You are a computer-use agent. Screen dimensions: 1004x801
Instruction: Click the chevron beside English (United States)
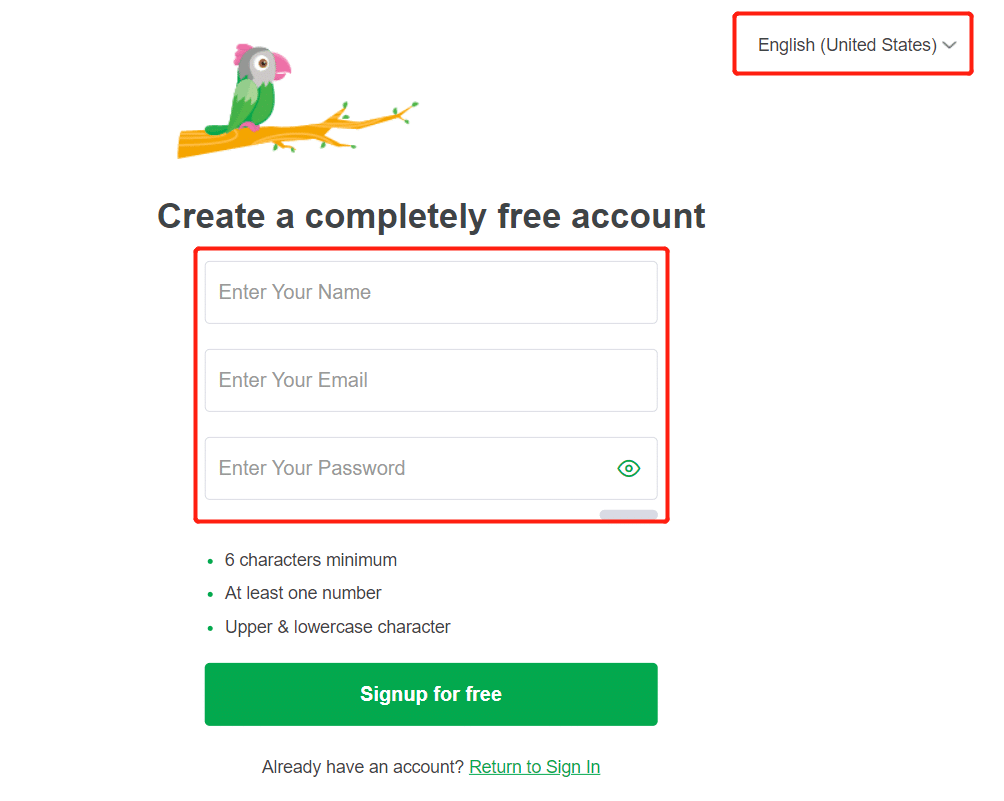click(x=949, y=45)
